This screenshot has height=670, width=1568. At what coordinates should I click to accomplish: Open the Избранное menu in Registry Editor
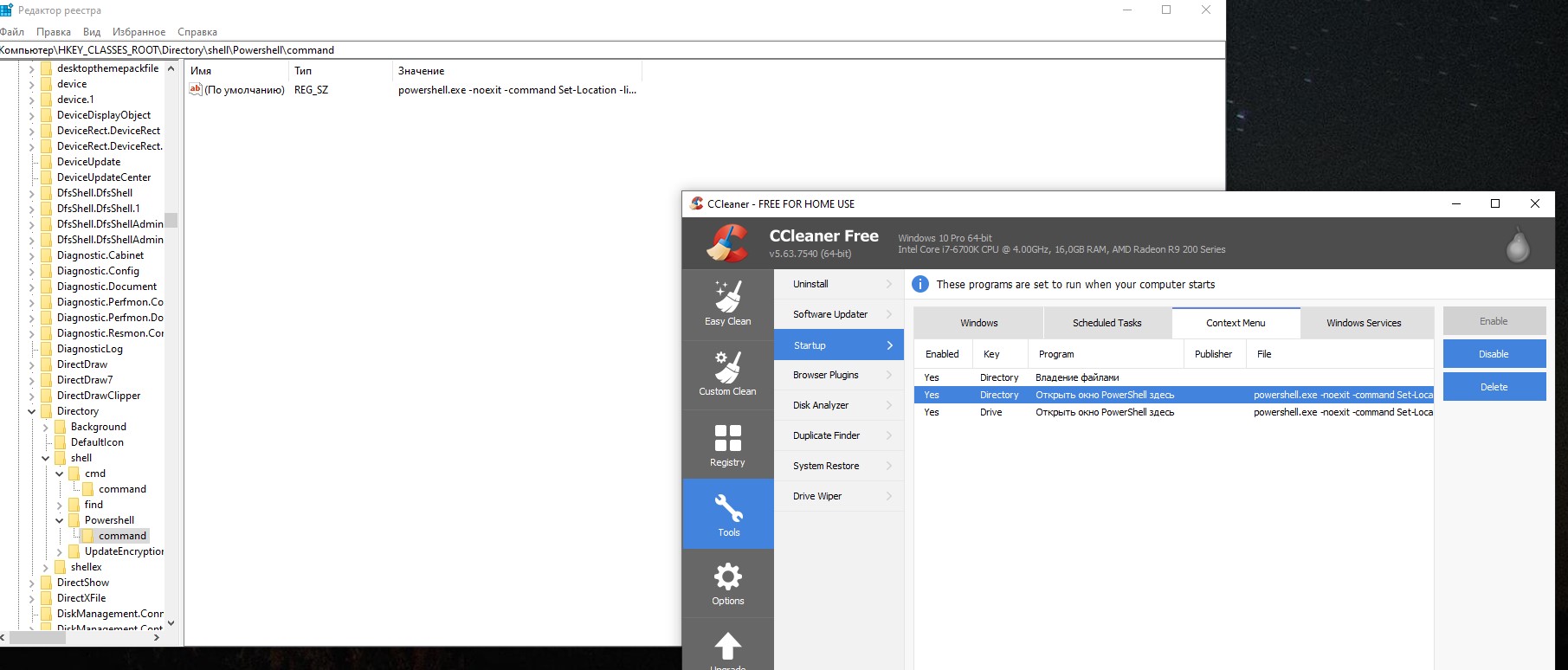(x=139, y=32)
